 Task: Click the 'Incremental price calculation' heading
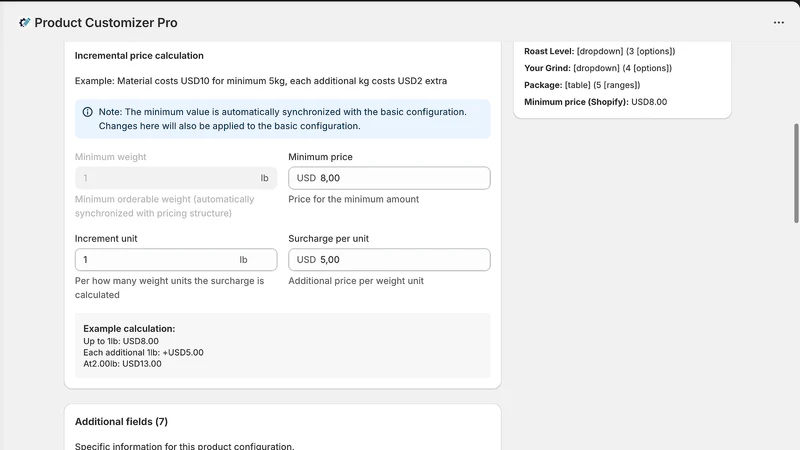coord(139,56)
